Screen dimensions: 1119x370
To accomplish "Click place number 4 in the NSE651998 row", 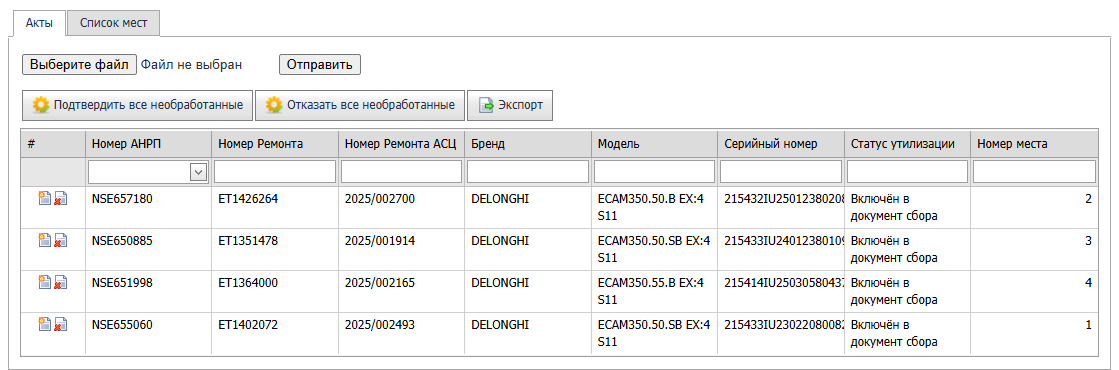I will coord(1088,283).
